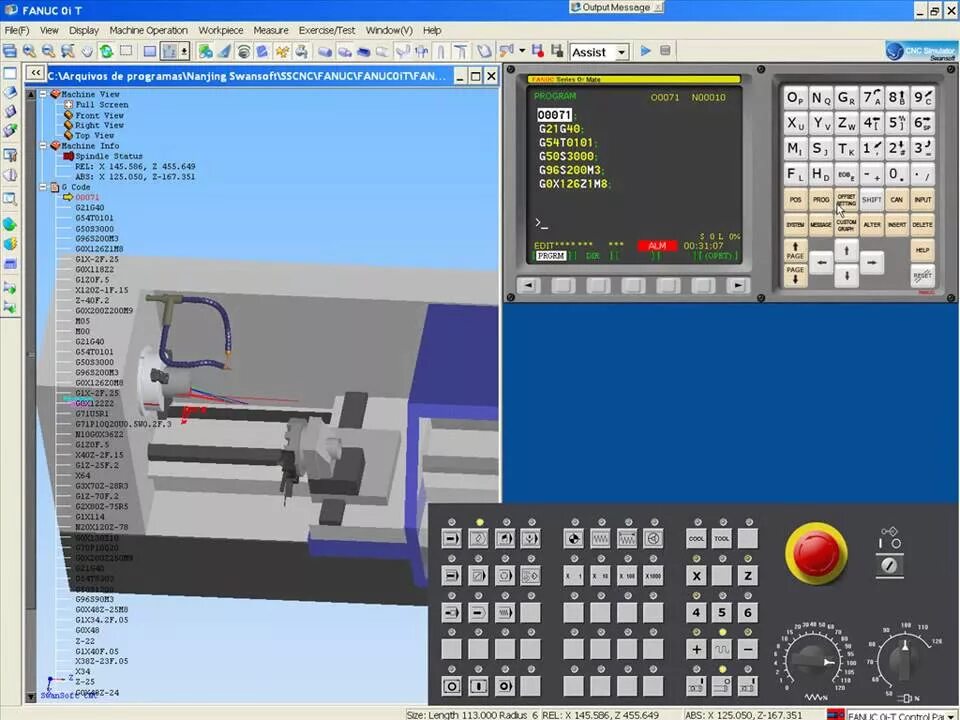Image resolution: width=960 pixels, height=720 pixels.
Task: Click the DELETE key on the keypad
Action: (922, 225)
